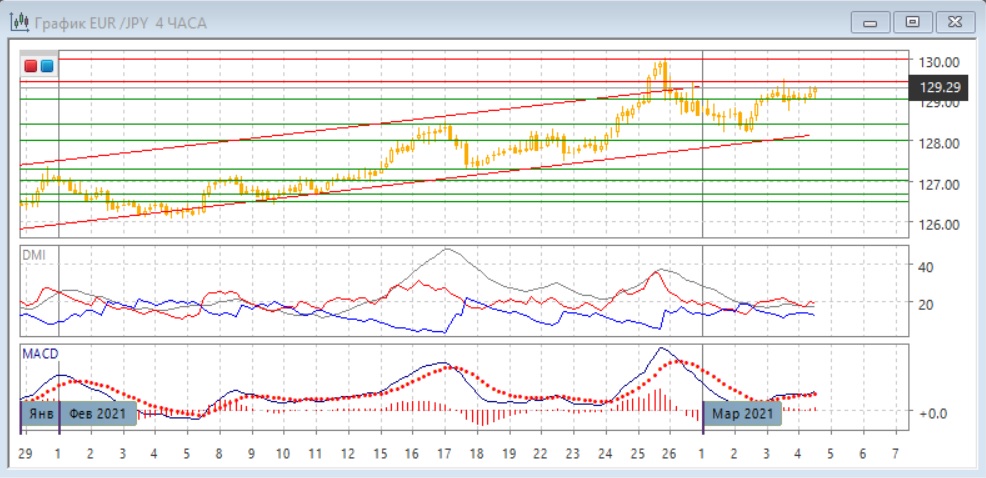Click the blue square chart icon
This screenshot has height=478, width=986.
[46, 66]
